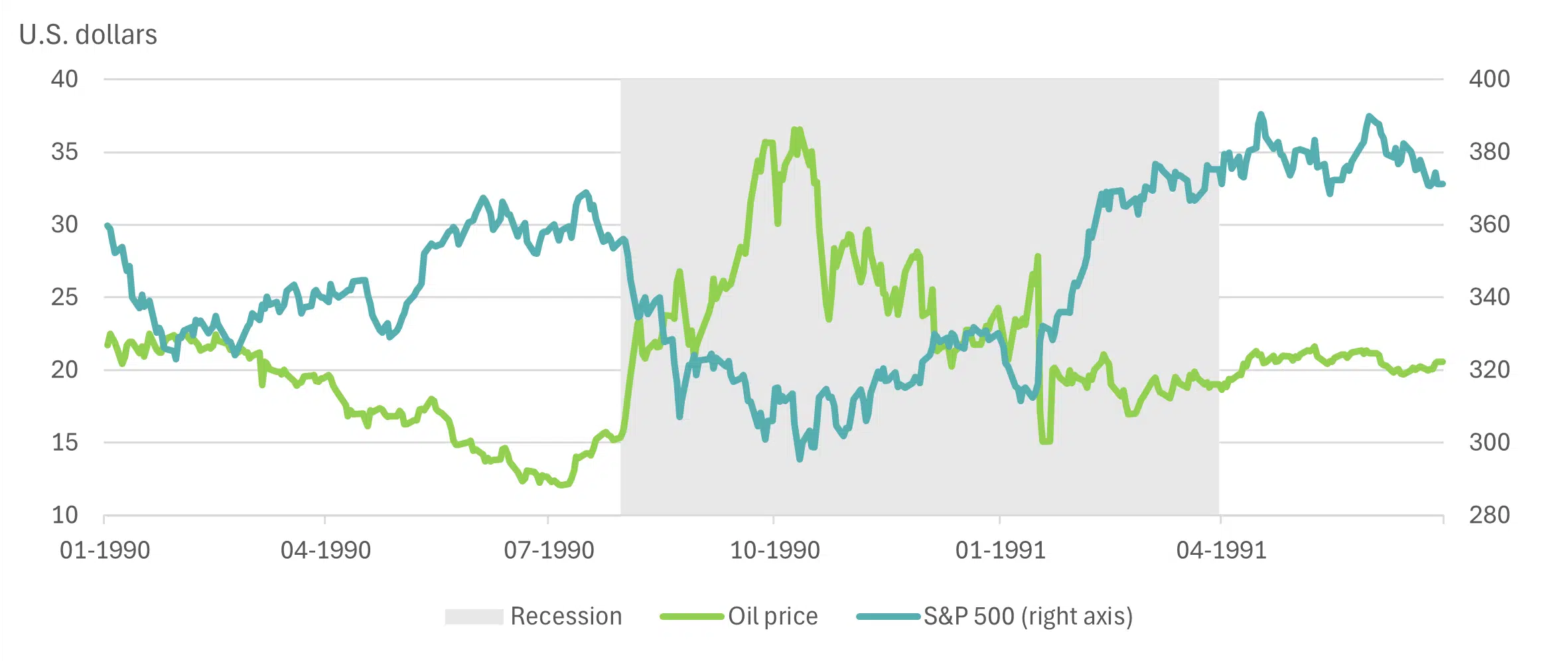The width and height of the screenshot is (1568, 661).
Task: Click the left axis value 10
Action: coord(64,515)
